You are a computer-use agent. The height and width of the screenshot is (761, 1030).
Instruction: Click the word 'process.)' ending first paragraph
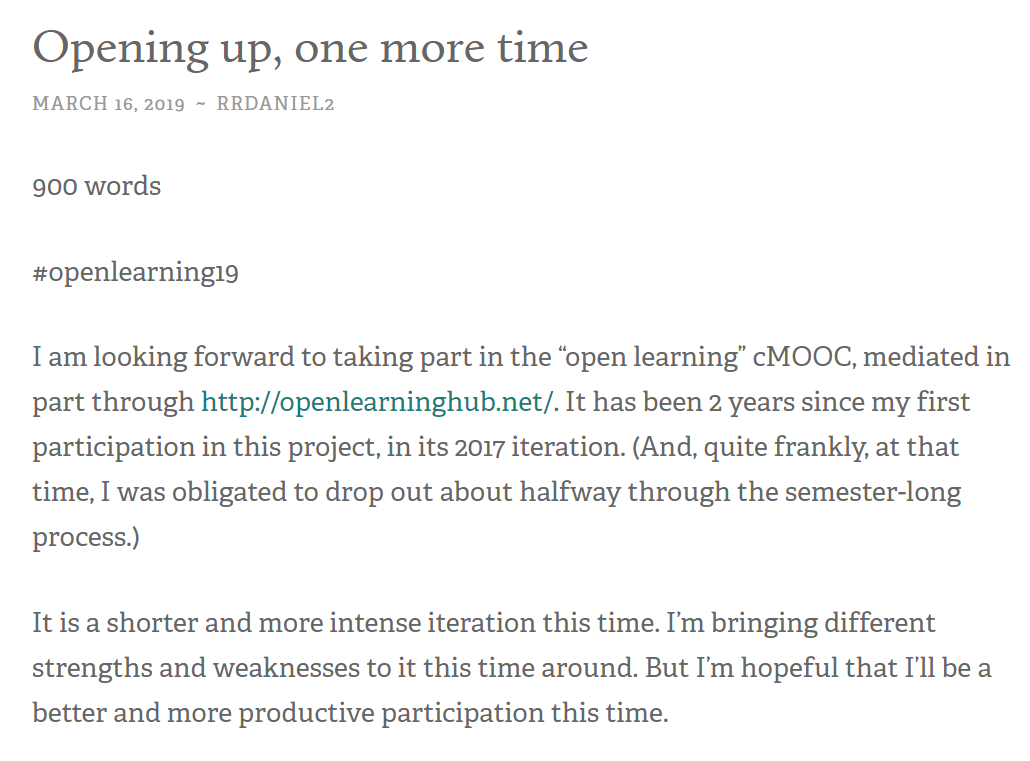coord(86,538)
